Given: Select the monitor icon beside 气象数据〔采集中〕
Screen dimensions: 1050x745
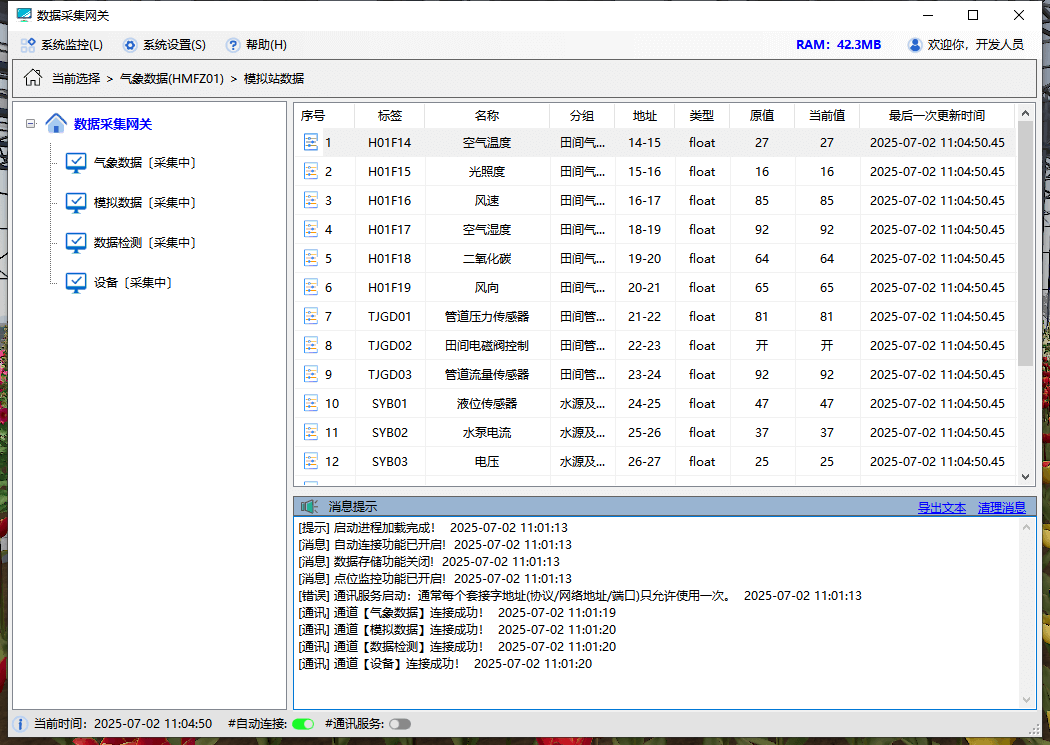Looking at the screenshot, I should [x=74, y=162].
